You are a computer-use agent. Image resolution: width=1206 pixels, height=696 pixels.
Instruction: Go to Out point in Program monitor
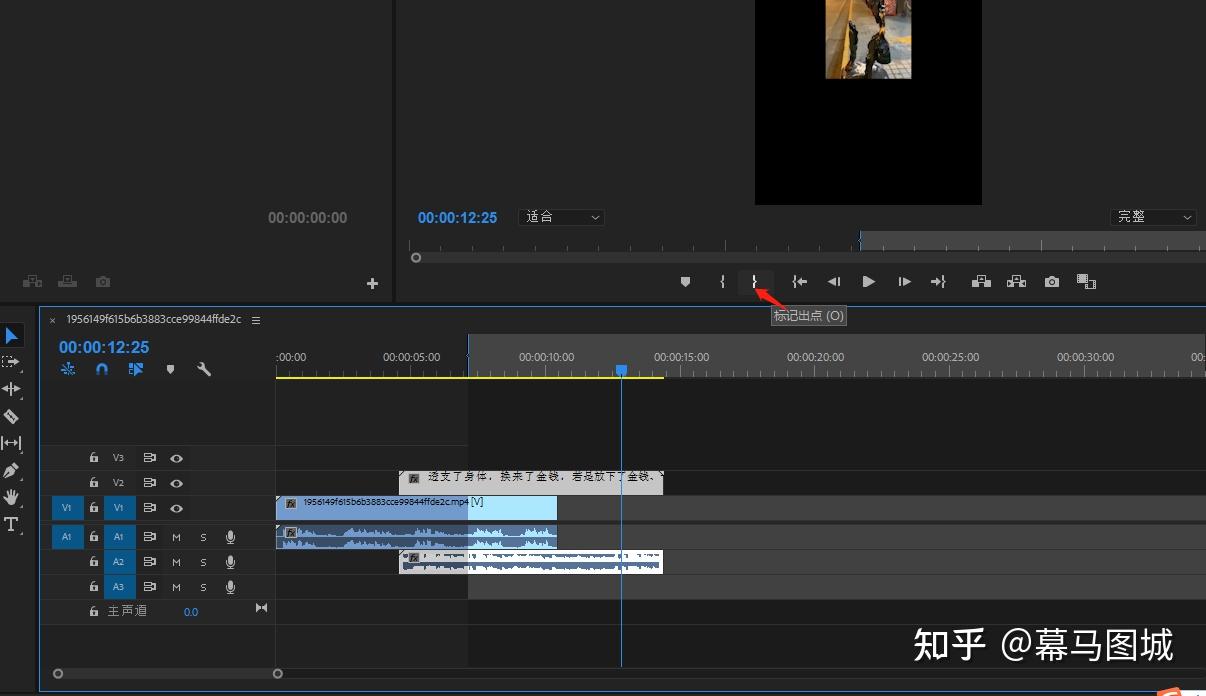click(938, 282)
